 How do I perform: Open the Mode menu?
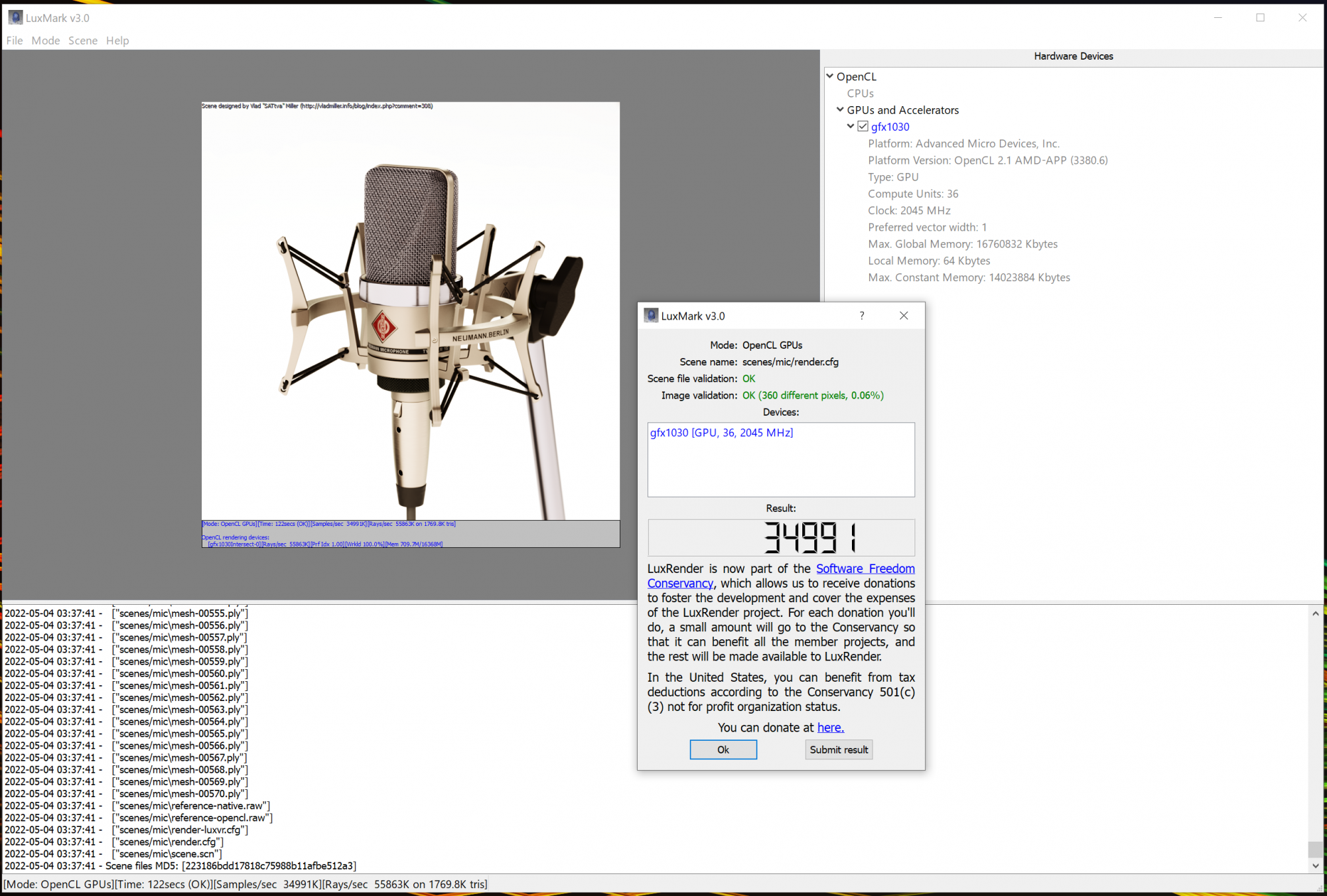tap(45, 40)
